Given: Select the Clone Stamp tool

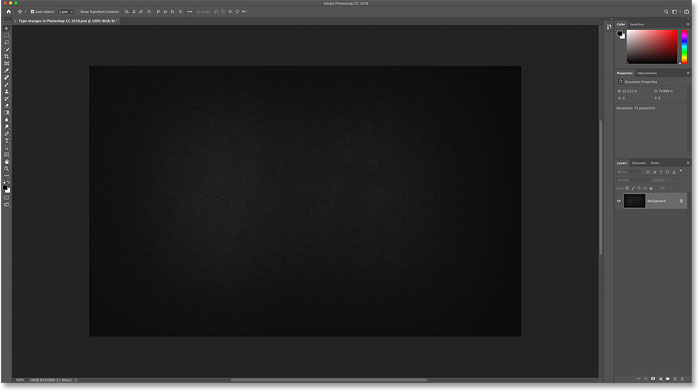Looking at the screenshot, I should 7,92.
